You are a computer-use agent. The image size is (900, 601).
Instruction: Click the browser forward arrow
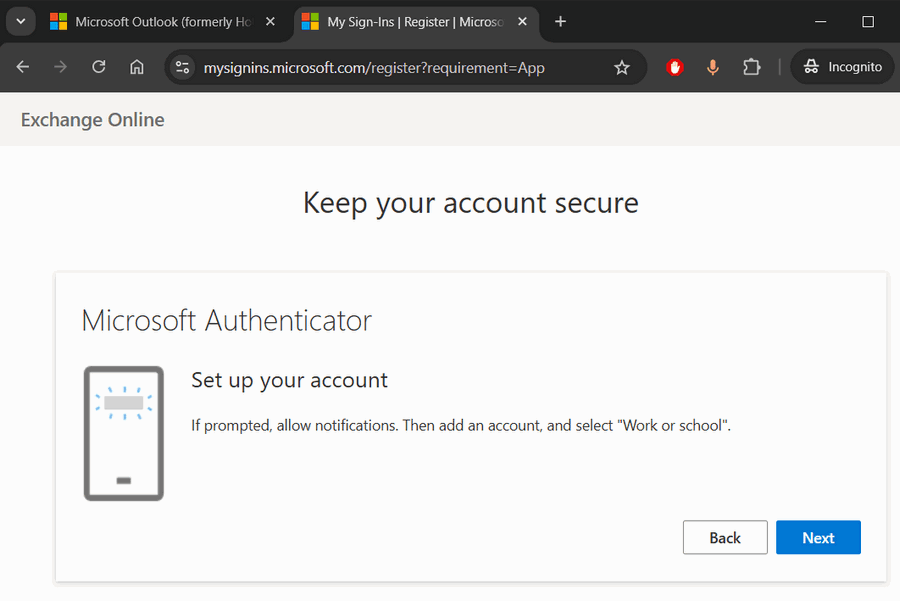click(x=61, y=67)
